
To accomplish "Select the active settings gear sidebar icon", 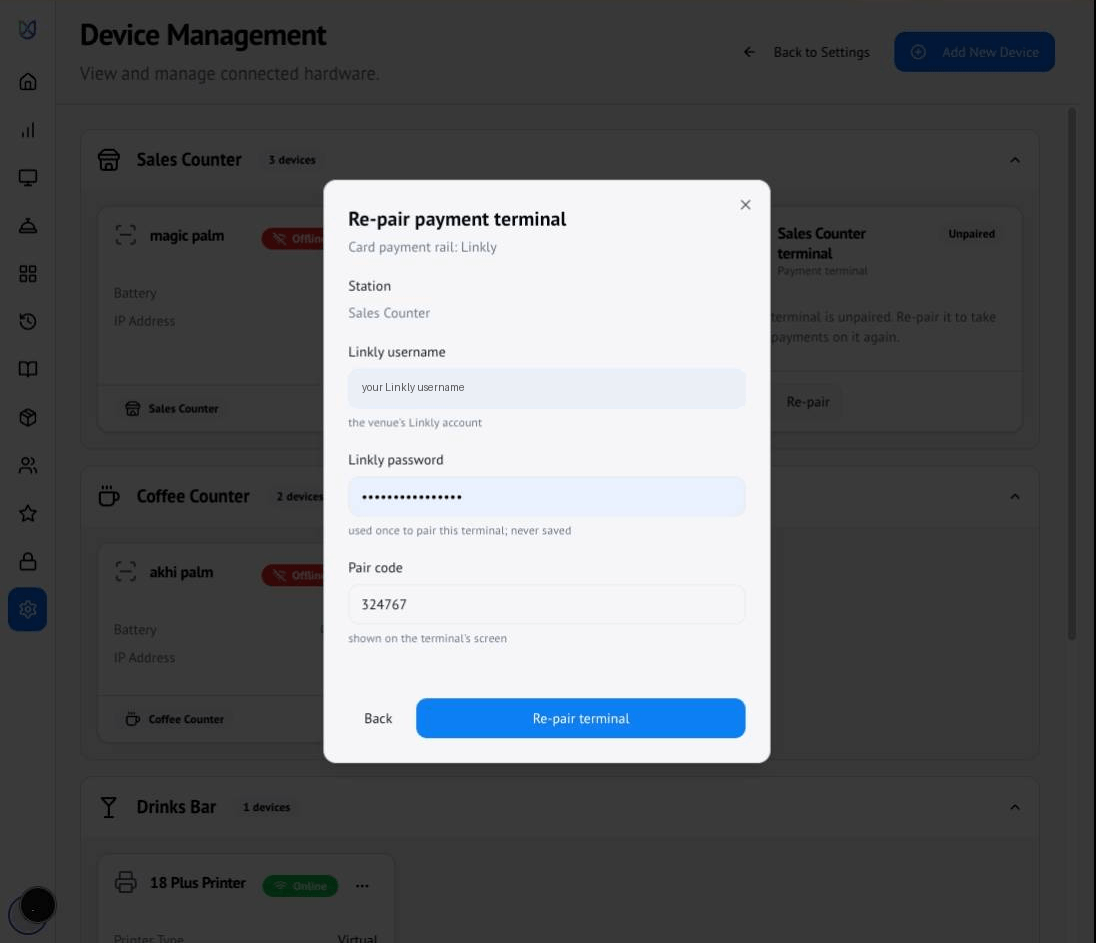I will (x=27, y=610).
